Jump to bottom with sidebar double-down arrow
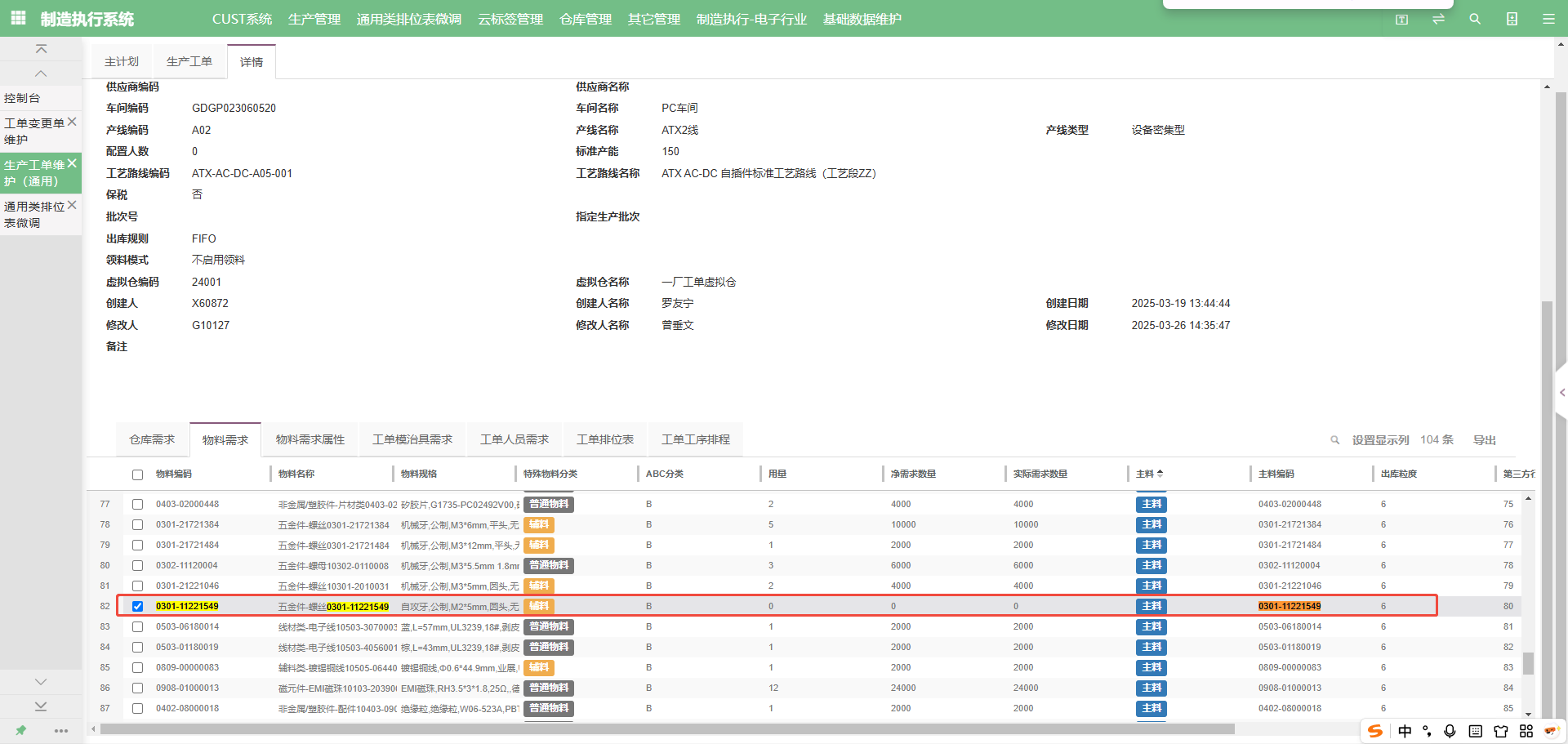The height and width of the screenshot is (744, 1568). pos(41,706)
